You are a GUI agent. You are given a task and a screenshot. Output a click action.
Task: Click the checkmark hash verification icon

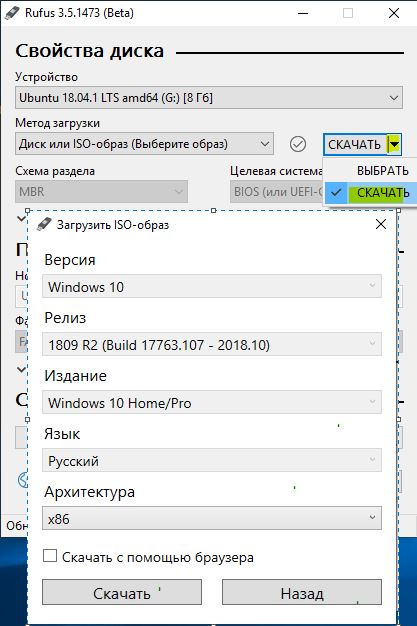coord(298,144)
